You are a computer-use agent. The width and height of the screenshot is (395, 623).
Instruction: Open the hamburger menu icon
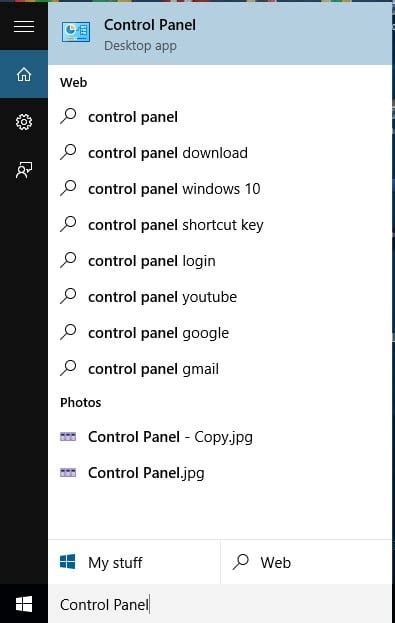(24, 27)
